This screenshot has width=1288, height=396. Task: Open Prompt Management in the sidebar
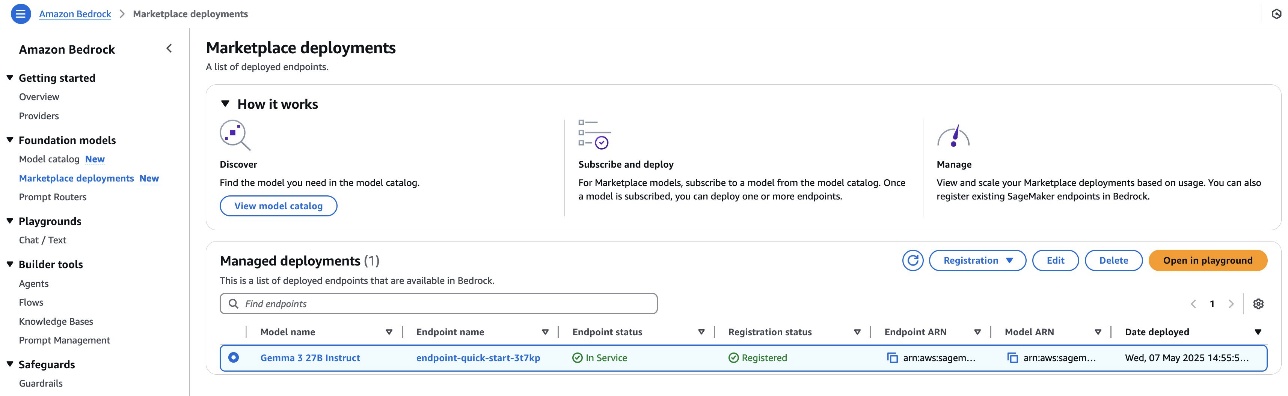click(65, 340)
